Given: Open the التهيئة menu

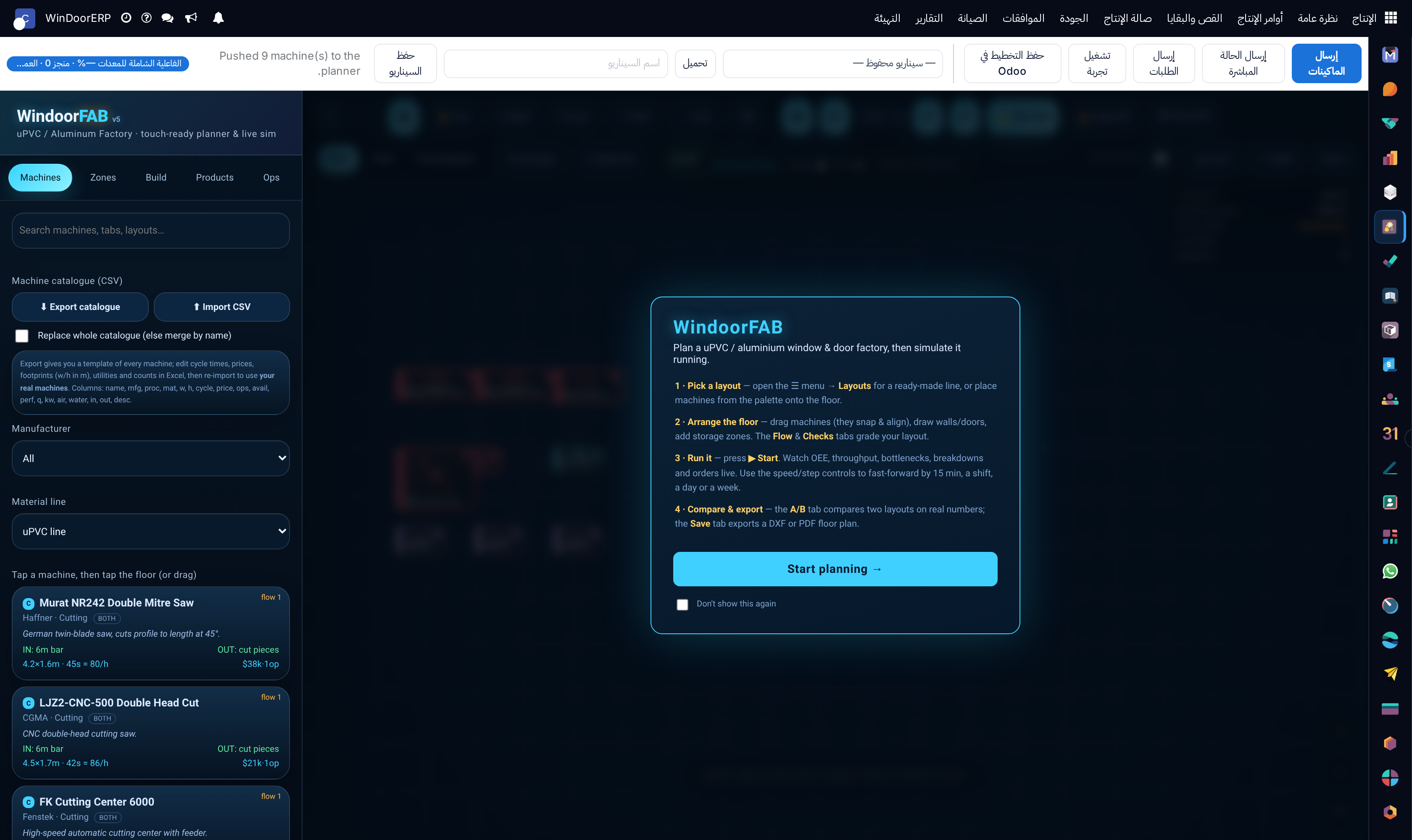Looking at the screenshot, I should point(887,18).
